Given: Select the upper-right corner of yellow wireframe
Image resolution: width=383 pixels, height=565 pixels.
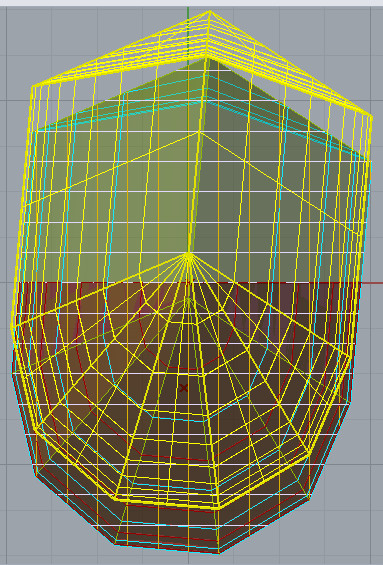Looking at the screenshot, I should [x=371, y=116].
